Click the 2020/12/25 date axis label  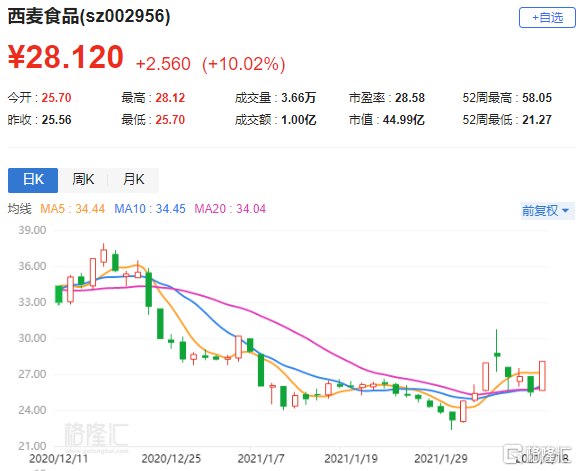pyautogui.click(x=171, y=459)
